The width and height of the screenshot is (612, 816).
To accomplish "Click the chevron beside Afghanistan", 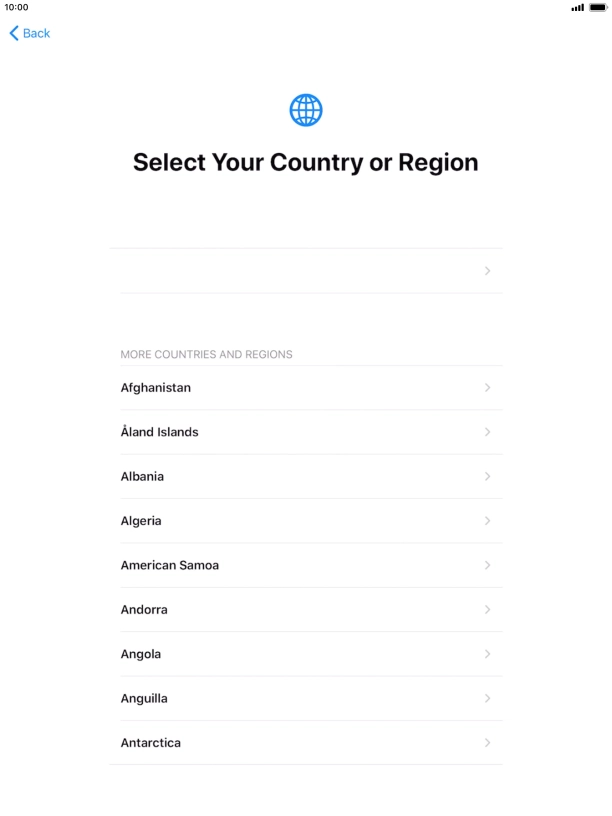I will (487, 388).
